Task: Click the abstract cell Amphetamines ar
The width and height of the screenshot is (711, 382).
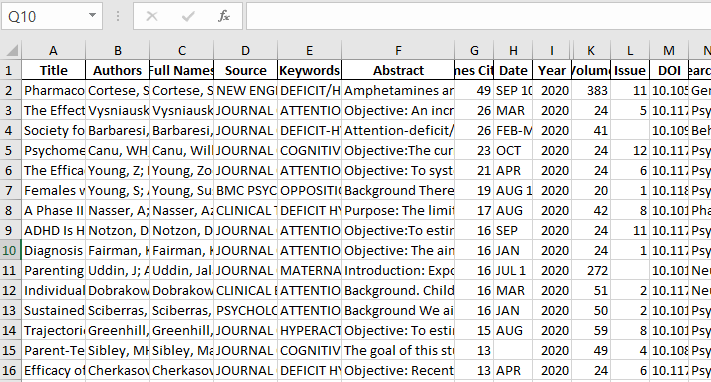Action: click(398, 91)
